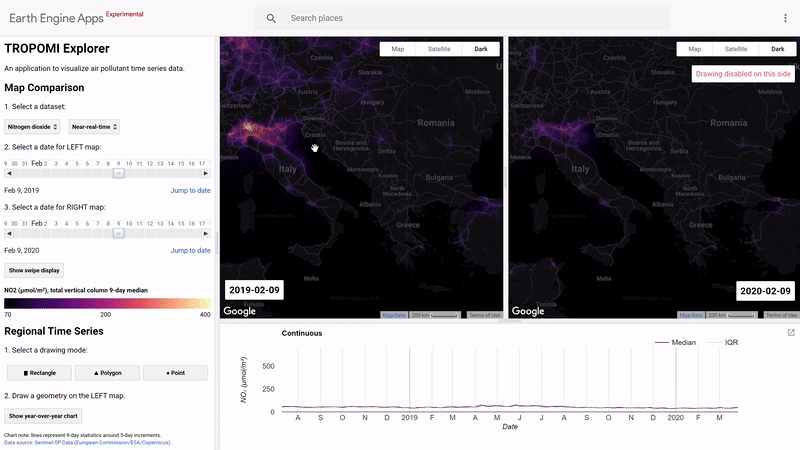Click Map Data link on left map

point(394,315)
